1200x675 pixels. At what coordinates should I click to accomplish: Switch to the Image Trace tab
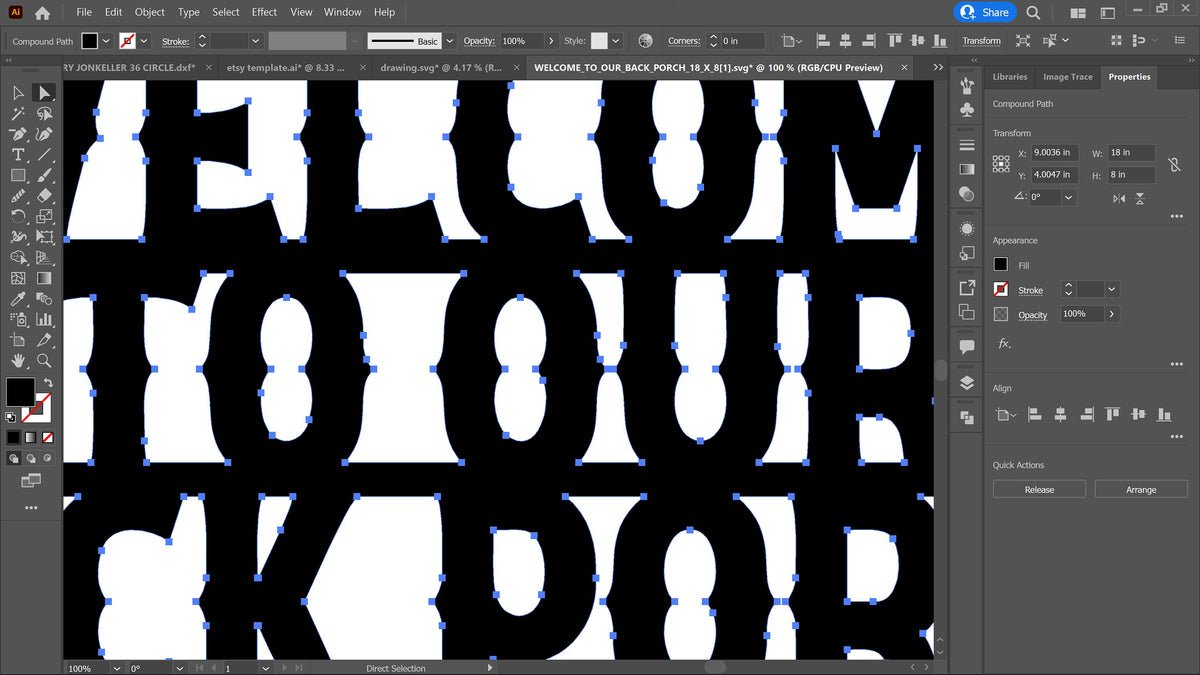(1068, 76)
